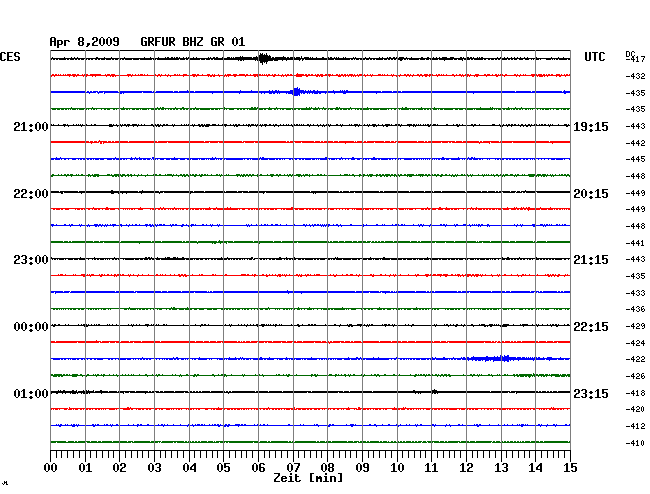Click the small black burst on the 23:15 trace
Viewport: 650px width, 494px height.
(x=434, y=391)
